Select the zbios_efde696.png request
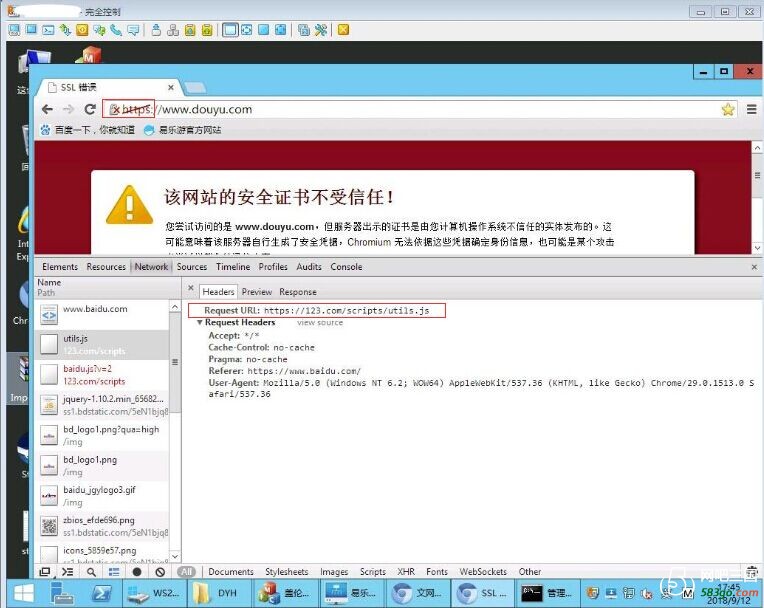 (x=102, y=526)
